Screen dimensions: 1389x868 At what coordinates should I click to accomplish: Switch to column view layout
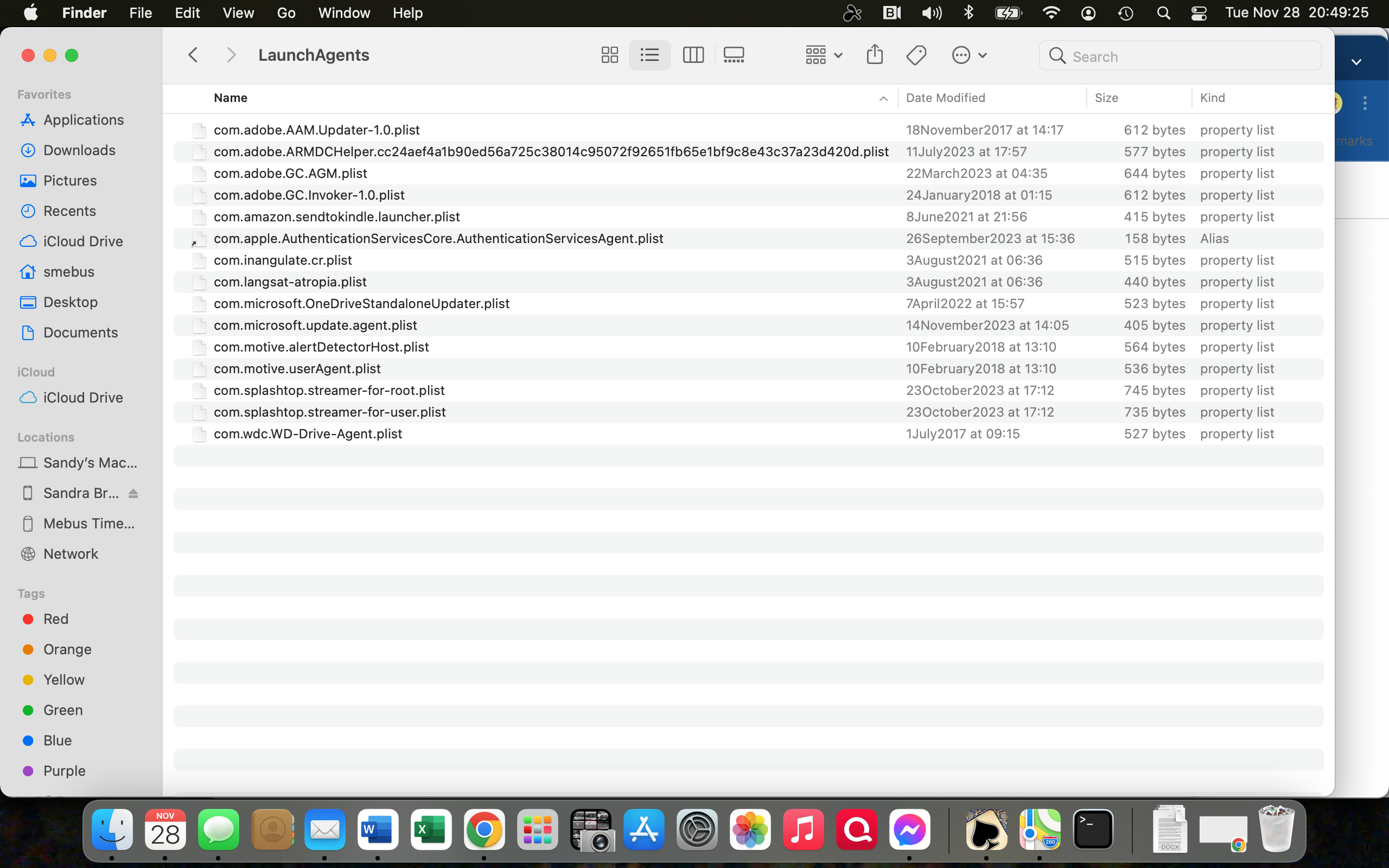pos(693,55)
